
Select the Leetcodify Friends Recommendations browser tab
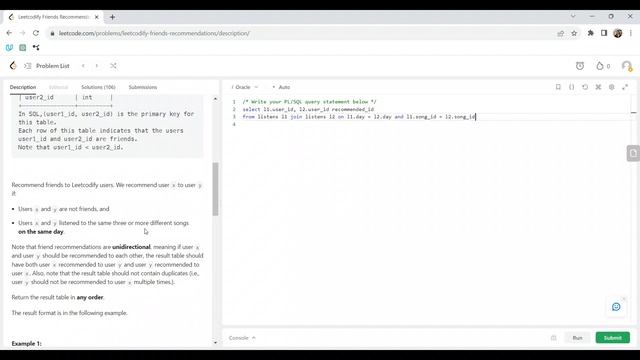click(53, 17)
